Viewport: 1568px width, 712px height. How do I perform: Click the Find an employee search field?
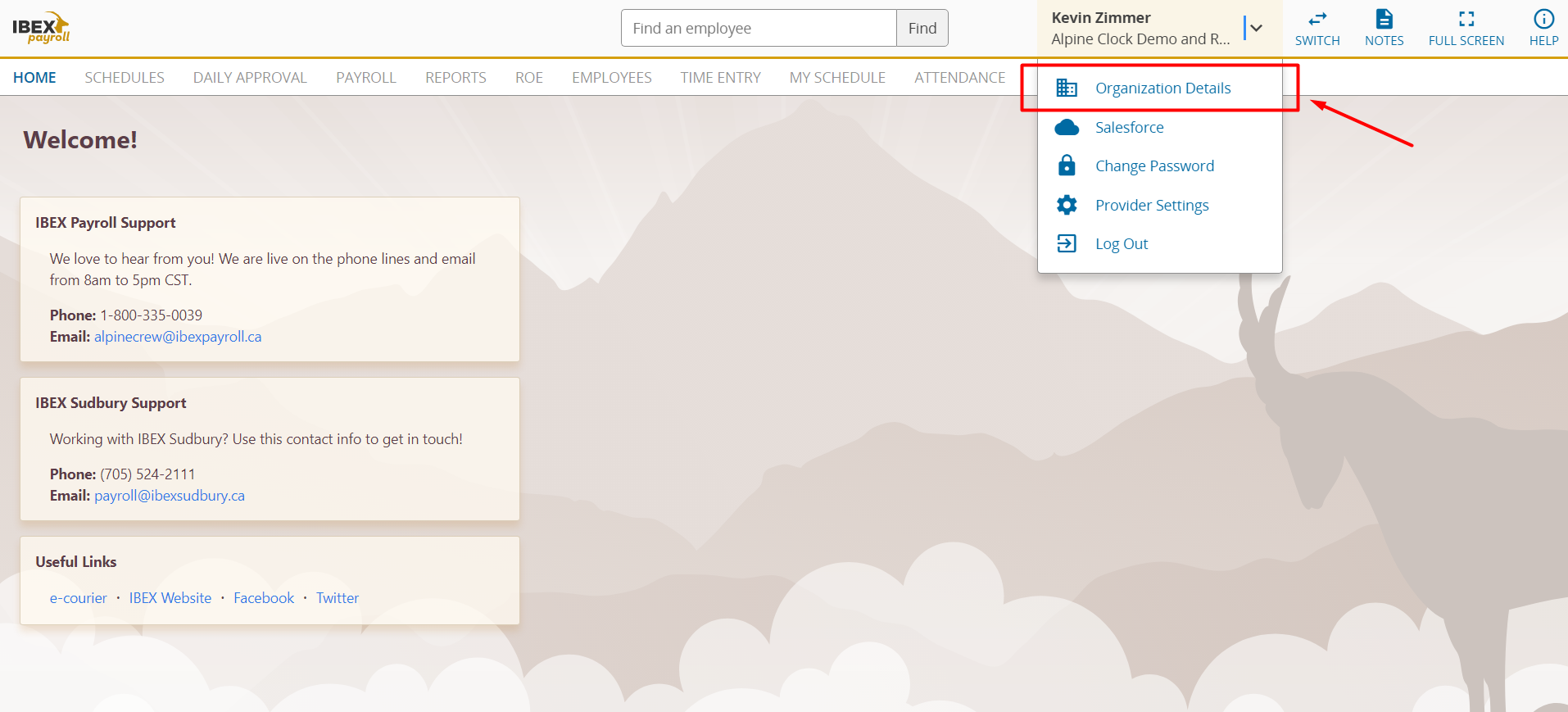759,28
